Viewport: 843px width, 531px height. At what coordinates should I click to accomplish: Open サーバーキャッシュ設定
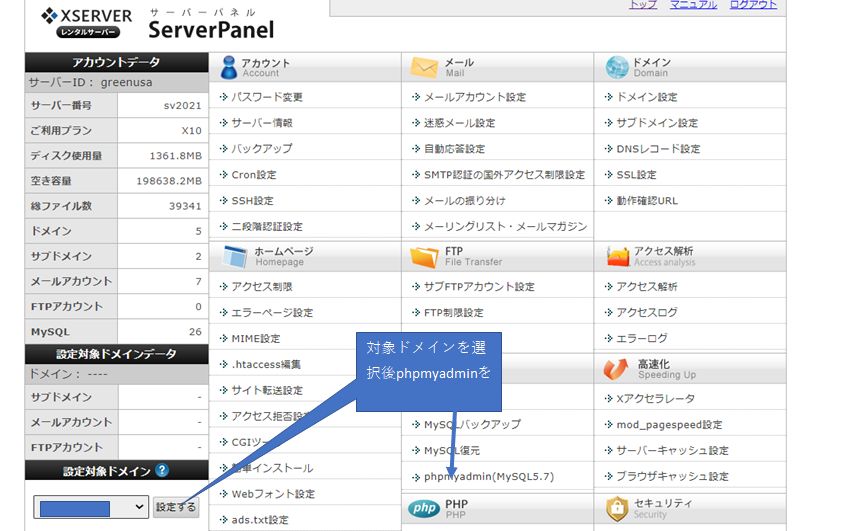672,450
